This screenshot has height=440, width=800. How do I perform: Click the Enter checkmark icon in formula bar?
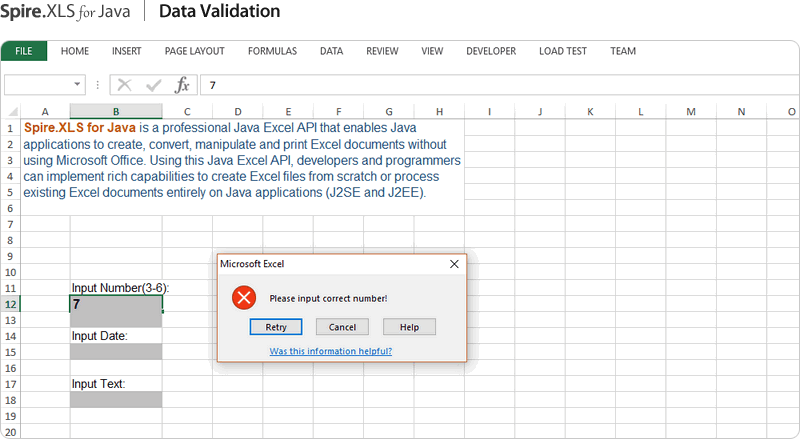click(153, 85)
